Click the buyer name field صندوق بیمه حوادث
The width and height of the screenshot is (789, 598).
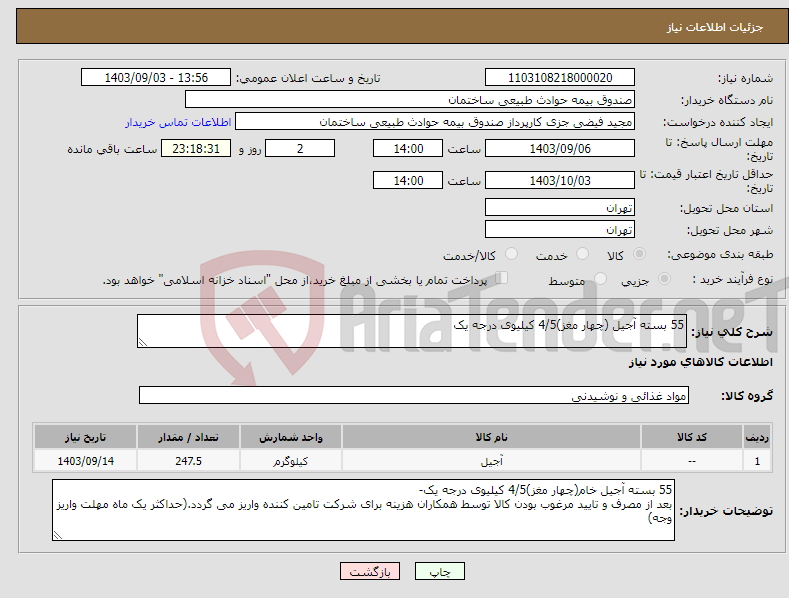pos(410,100)
